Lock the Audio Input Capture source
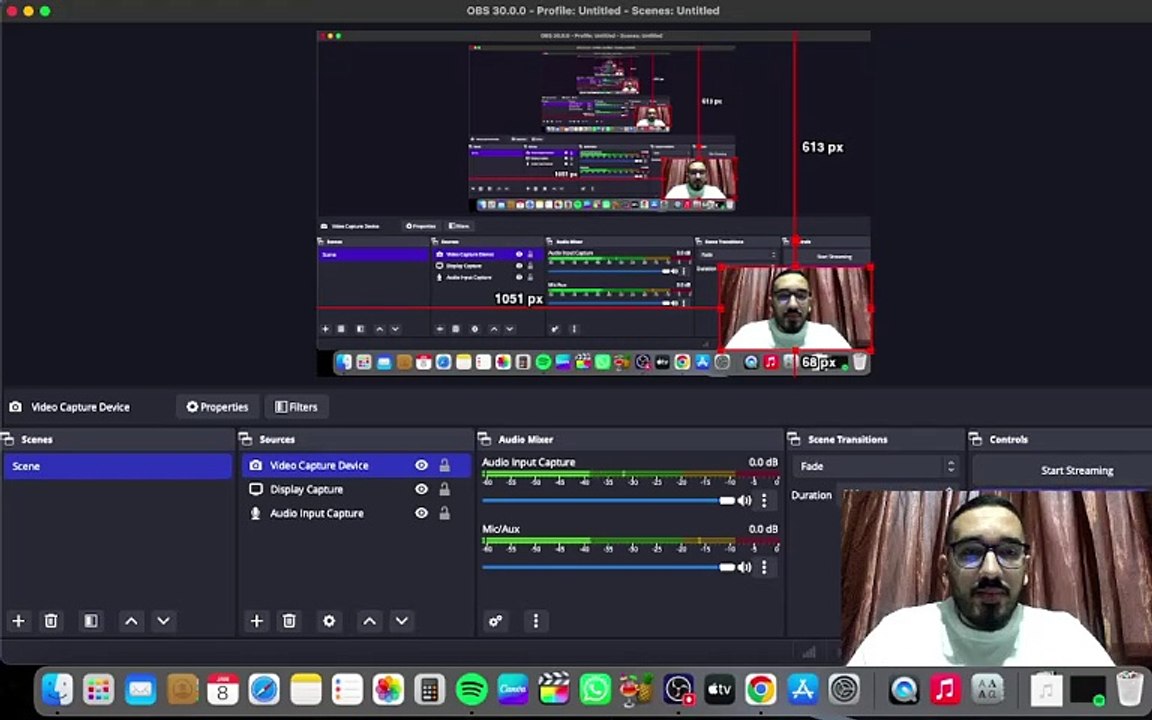This screenshot has width=1152, height=720. [x=444, y=514]
